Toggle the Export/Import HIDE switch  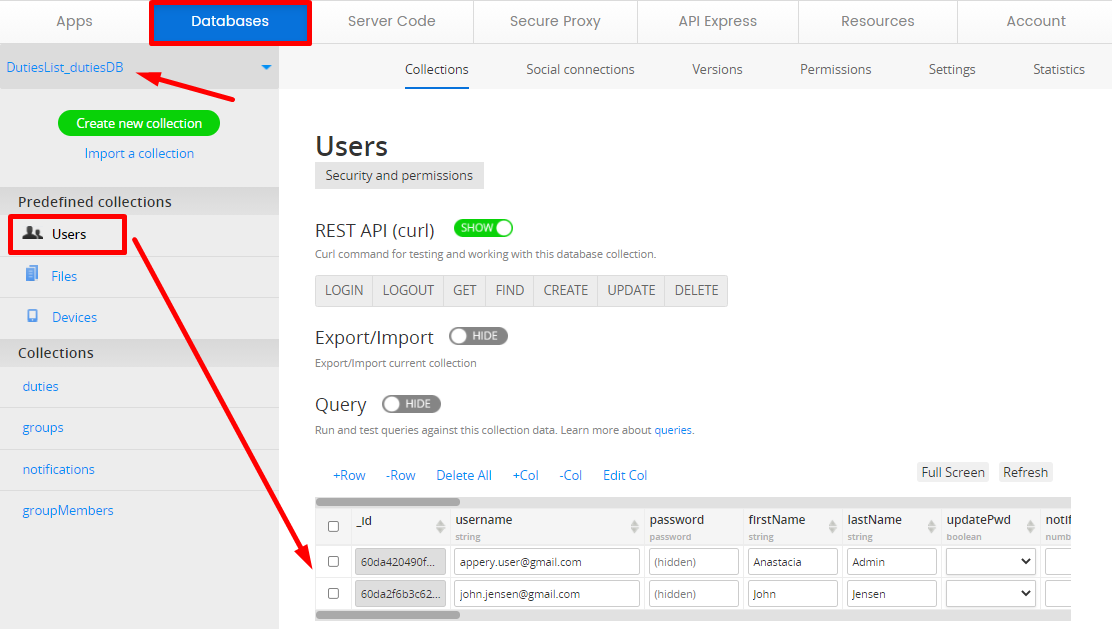[x=478, y=336]
